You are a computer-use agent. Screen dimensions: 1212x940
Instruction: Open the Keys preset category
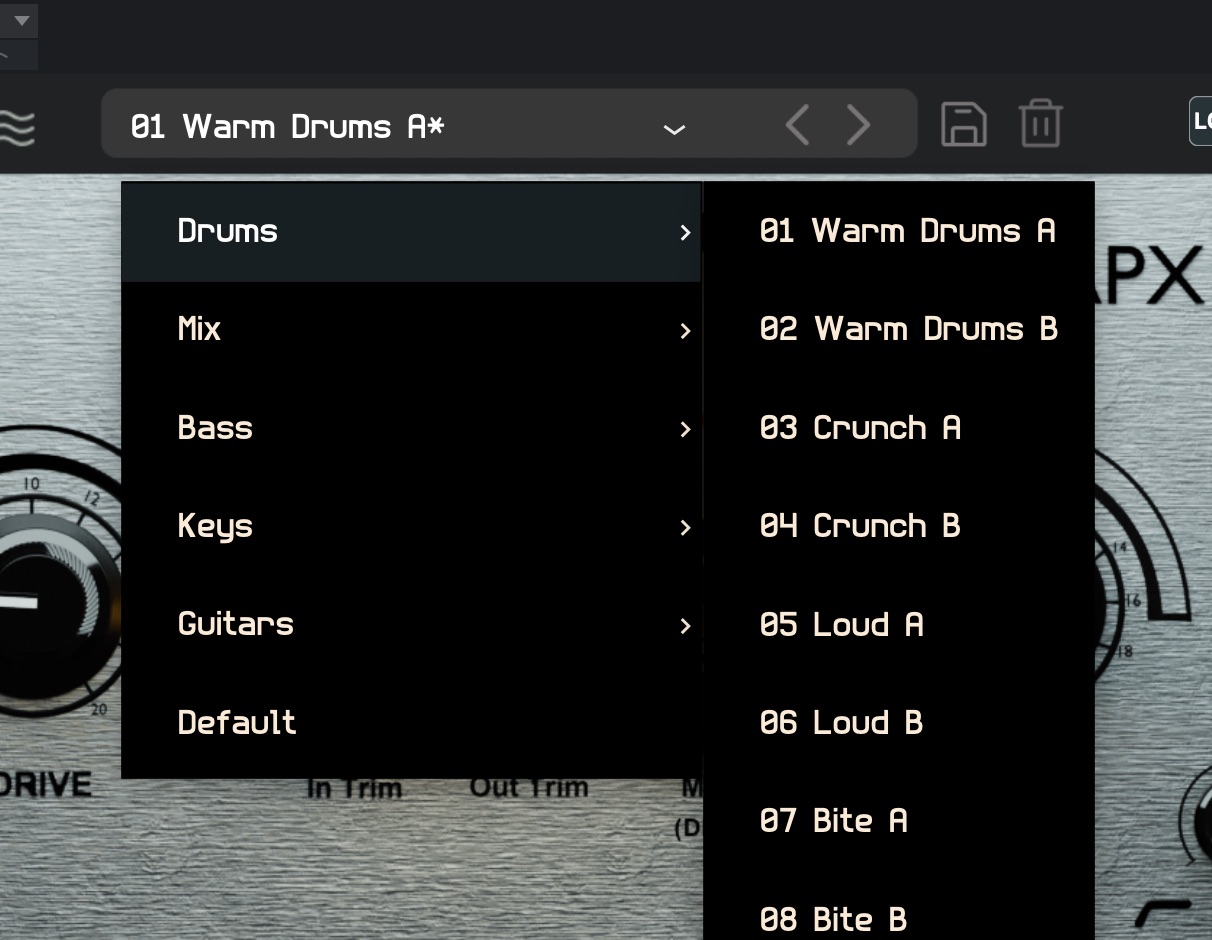pyautogui.click(x=410, y=526)
